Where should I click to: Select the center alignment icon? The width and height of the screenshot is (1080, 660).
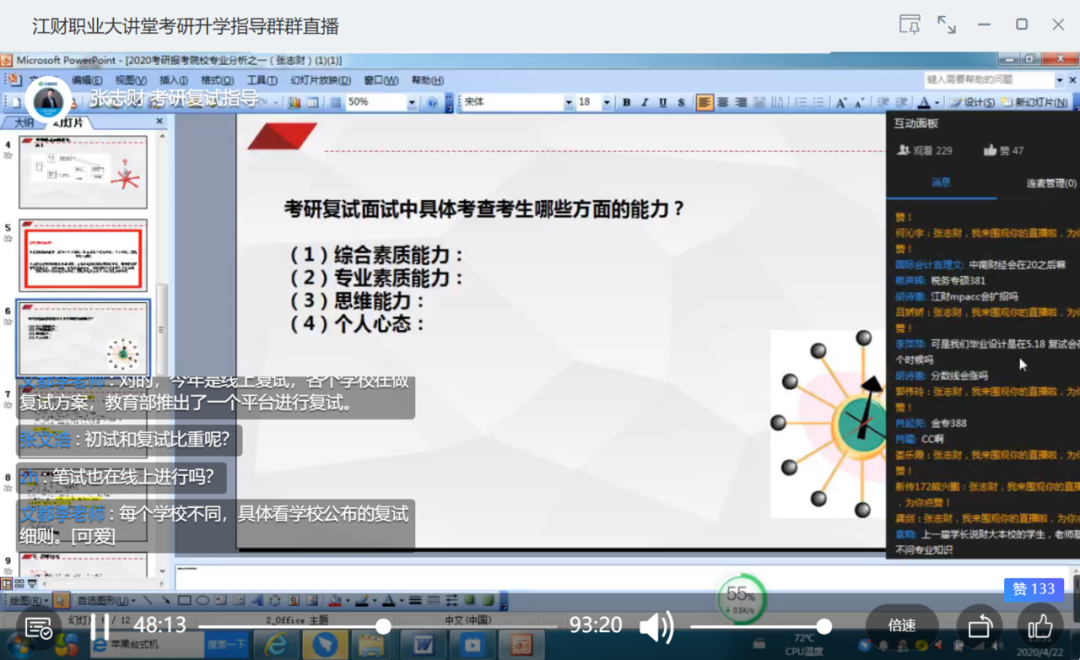click(722, 102)
